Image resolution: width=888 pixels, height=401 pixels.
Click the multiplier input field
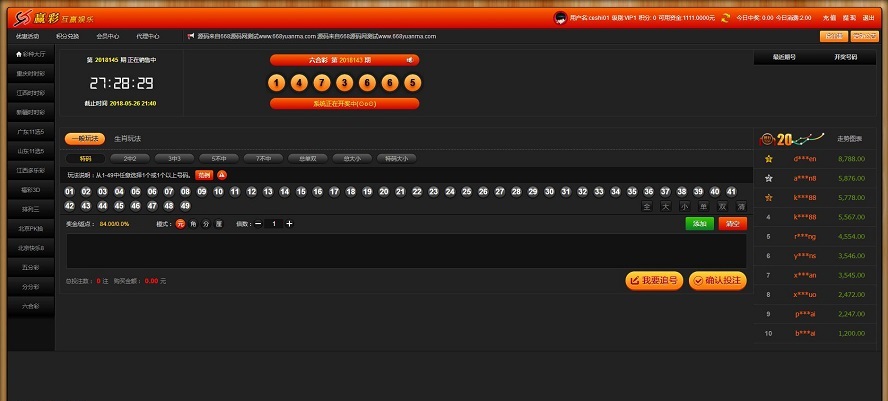(x=273, y=223)
